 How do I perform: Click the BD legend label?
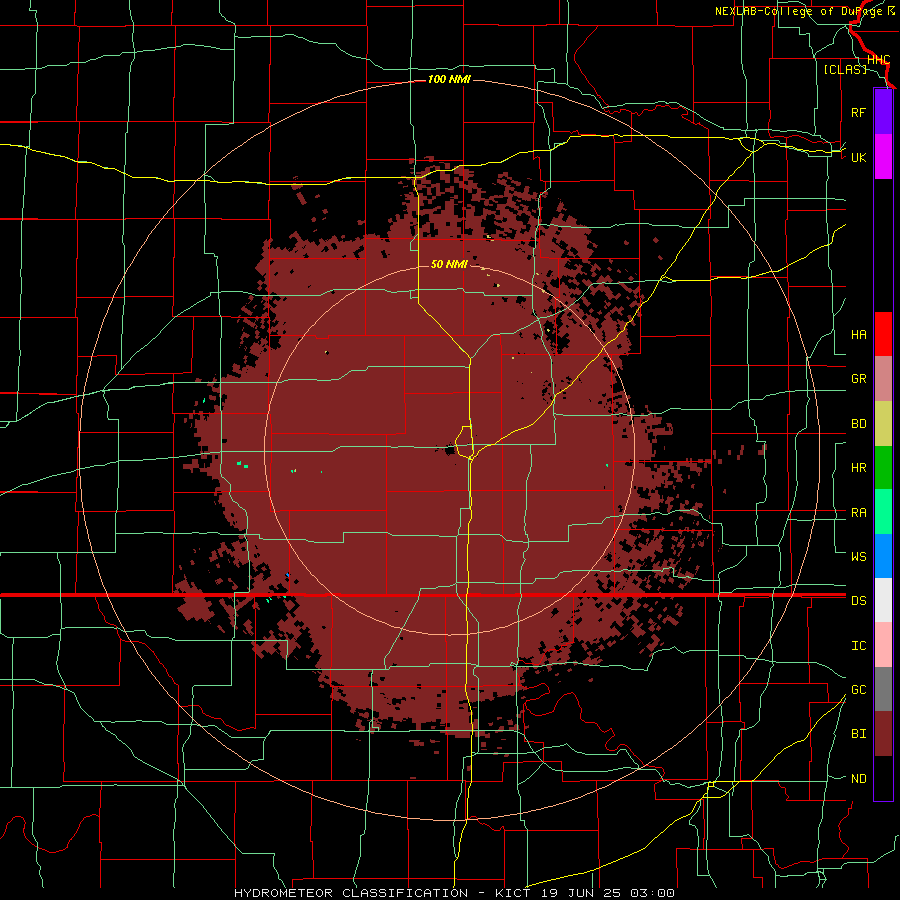tap(858, 424)
